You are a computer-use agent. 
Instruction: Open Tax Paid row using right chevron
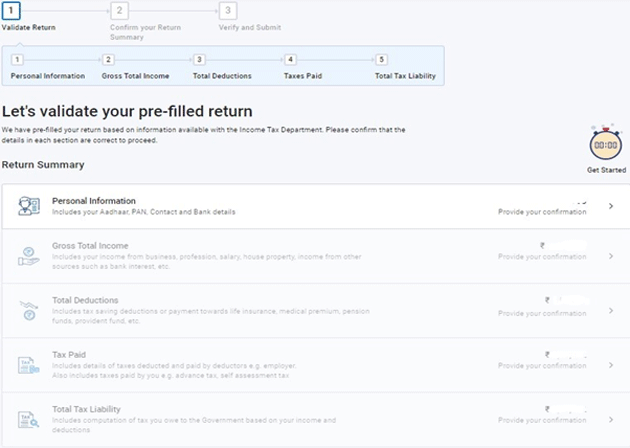(611, 366)
